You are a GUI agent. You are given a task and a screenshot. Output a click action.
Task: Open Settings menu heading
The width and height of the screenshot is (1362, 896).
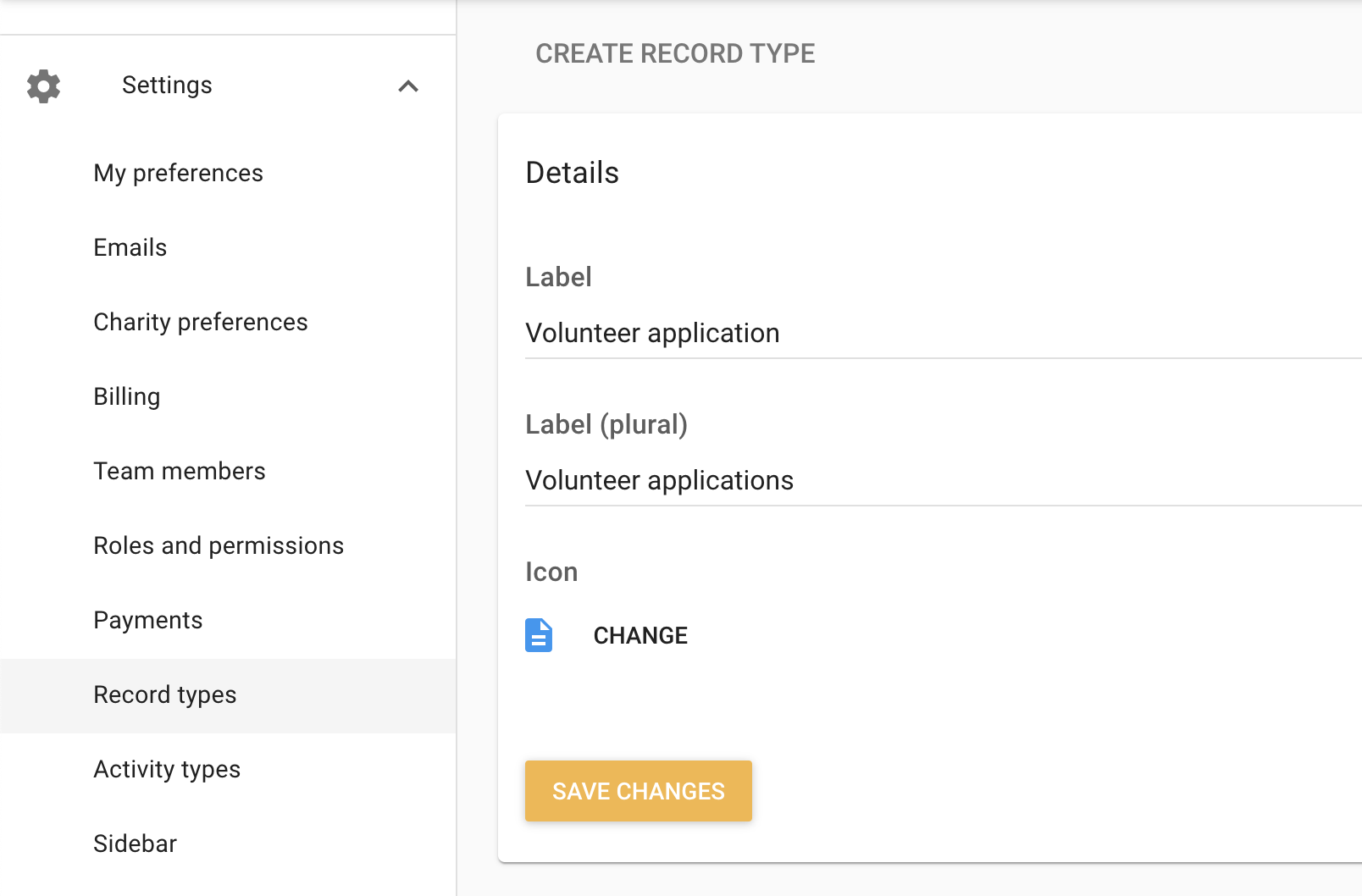(x=167, y=85)
